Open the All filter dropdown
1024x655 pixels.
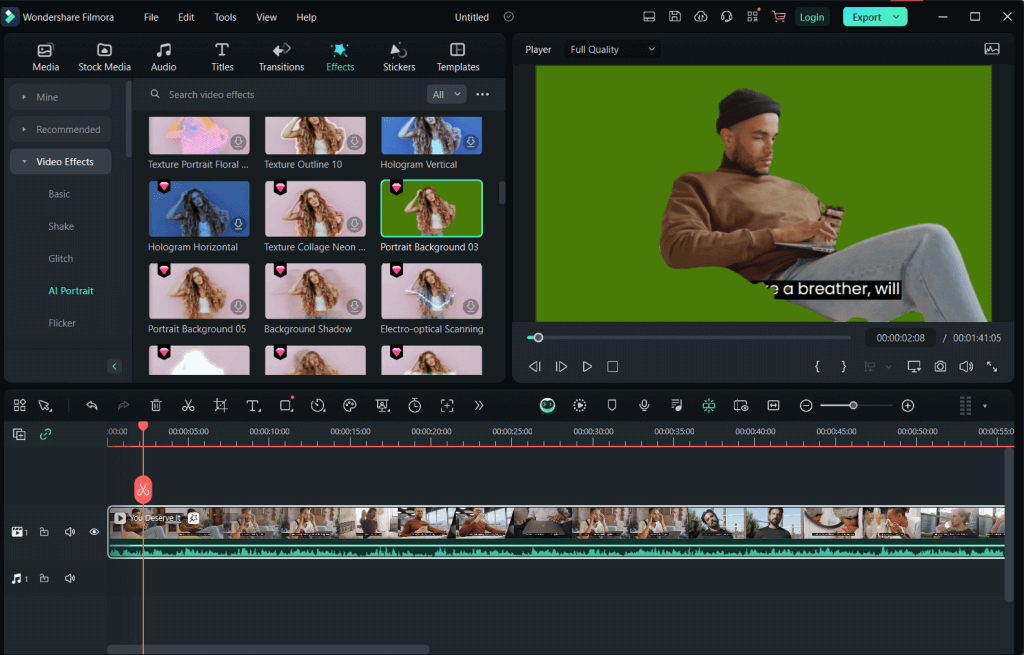coord(447,95)
